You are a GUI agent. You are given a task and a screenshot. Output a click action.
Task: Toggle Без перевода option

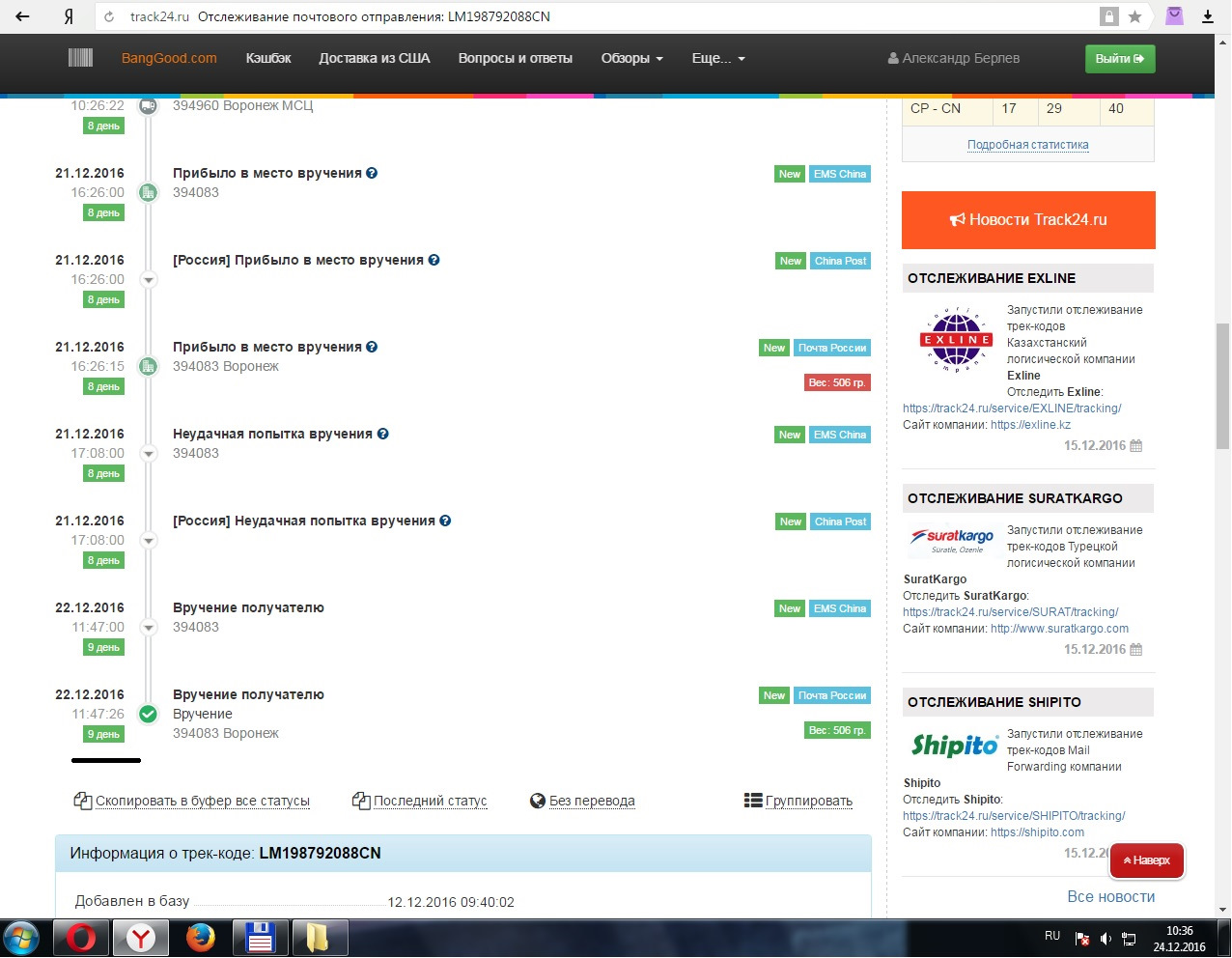click(582, 801)
